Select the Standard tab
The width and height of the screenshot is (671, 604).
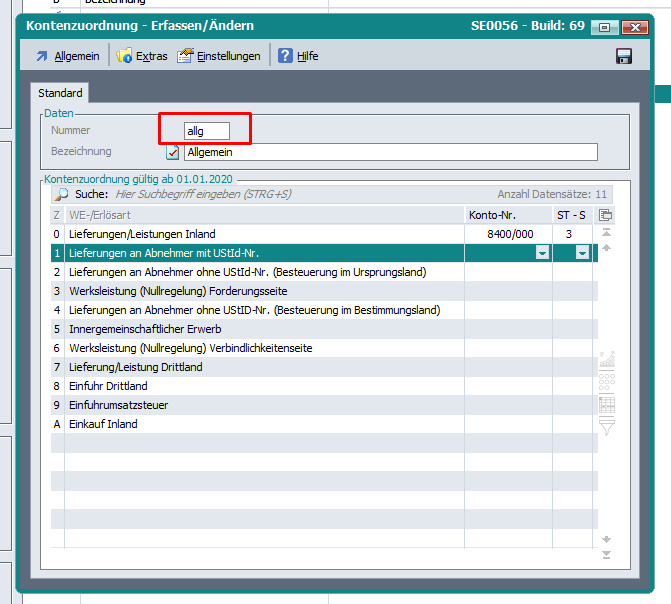pos(60,93)
